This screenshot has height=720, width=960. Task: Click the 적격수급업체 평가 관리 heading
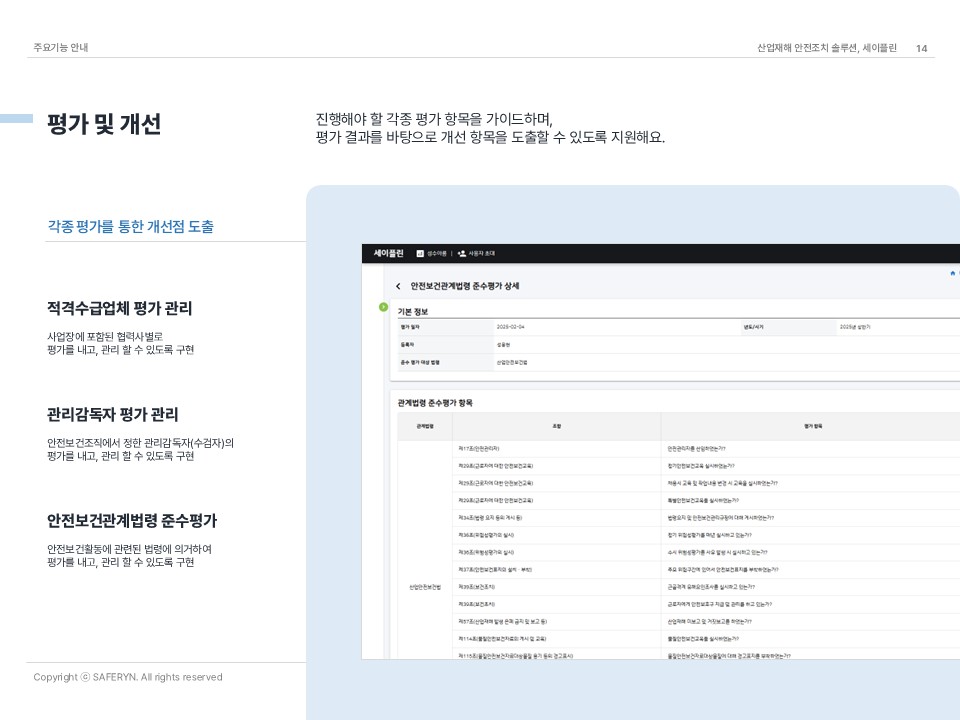coord(119,308)
